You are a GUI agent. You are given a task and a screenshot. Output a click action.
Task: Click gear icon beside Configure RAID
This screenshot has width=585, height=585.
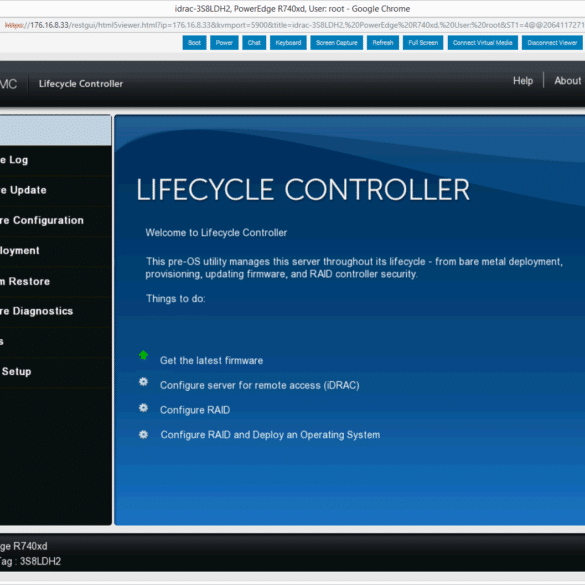(143, 408)
